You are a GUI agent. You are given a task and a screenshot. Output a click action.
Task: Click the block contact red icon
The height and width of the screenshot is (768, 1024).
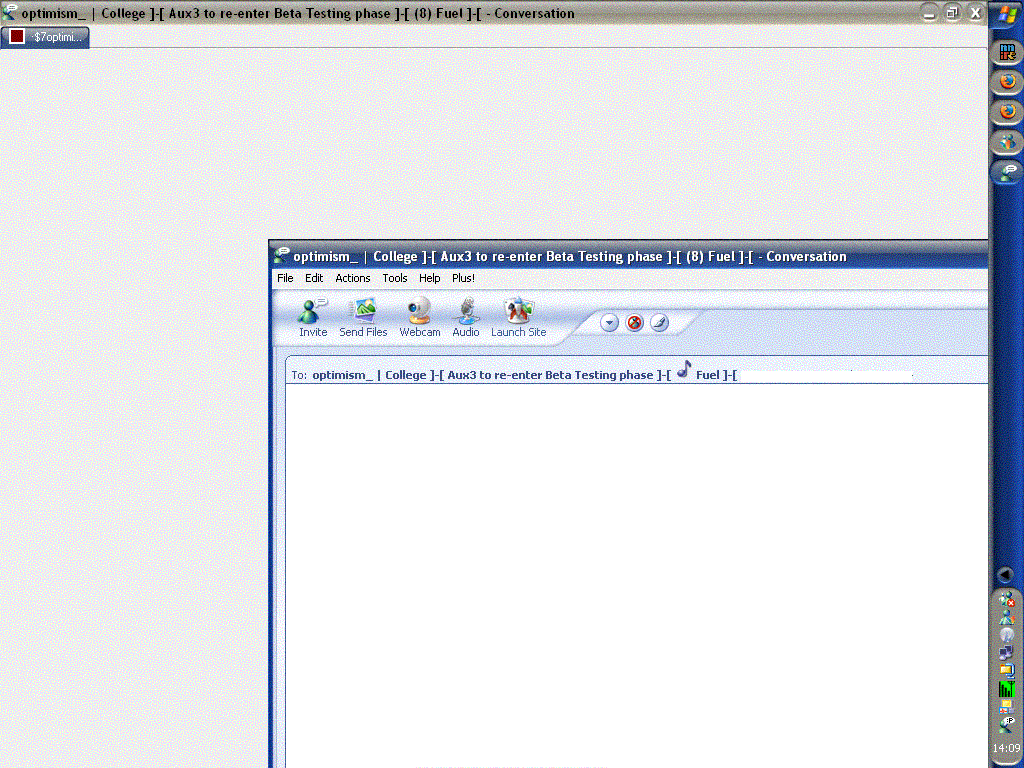[x=634, y=323]
